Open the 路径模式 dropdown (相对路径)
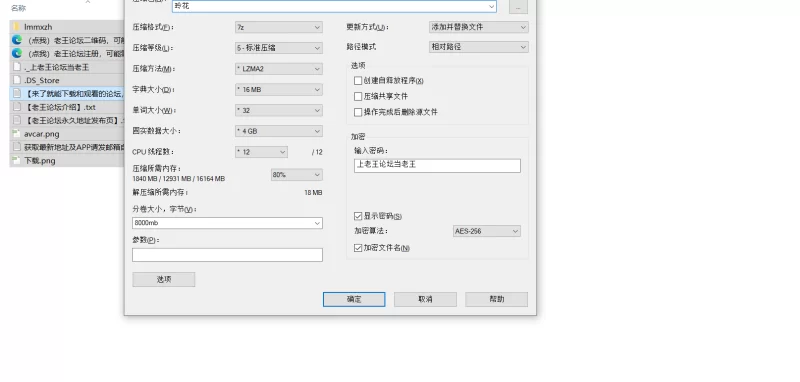The width and height of the screenshot is (800, 382). [x=479, y=47]
